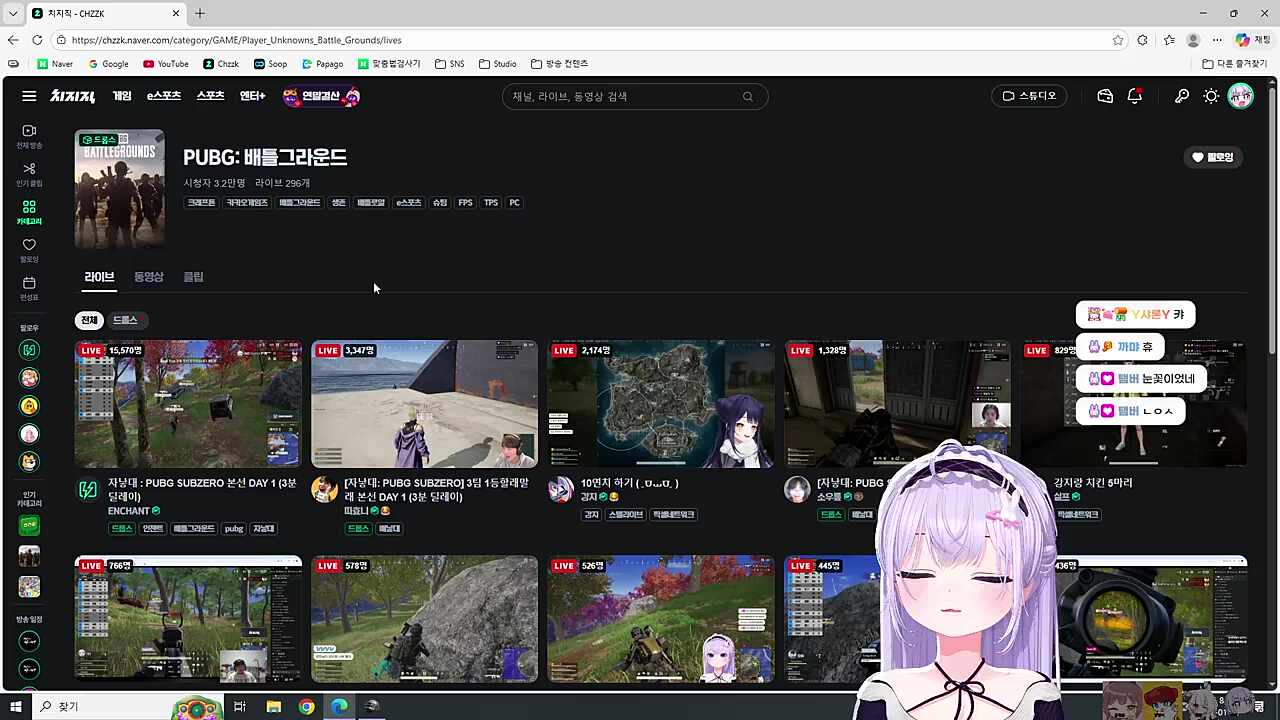
Task: Open the profile avatar menu
Action: coord(1241,96)
